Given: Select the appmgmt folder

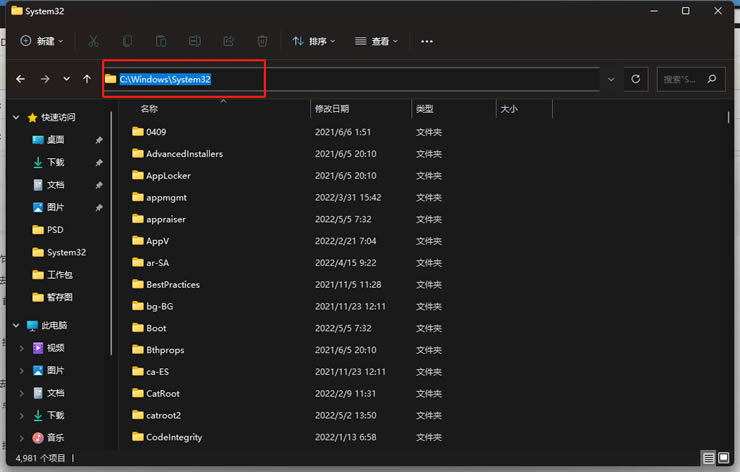Looking at the screenshot, I should tap(160, 197).
